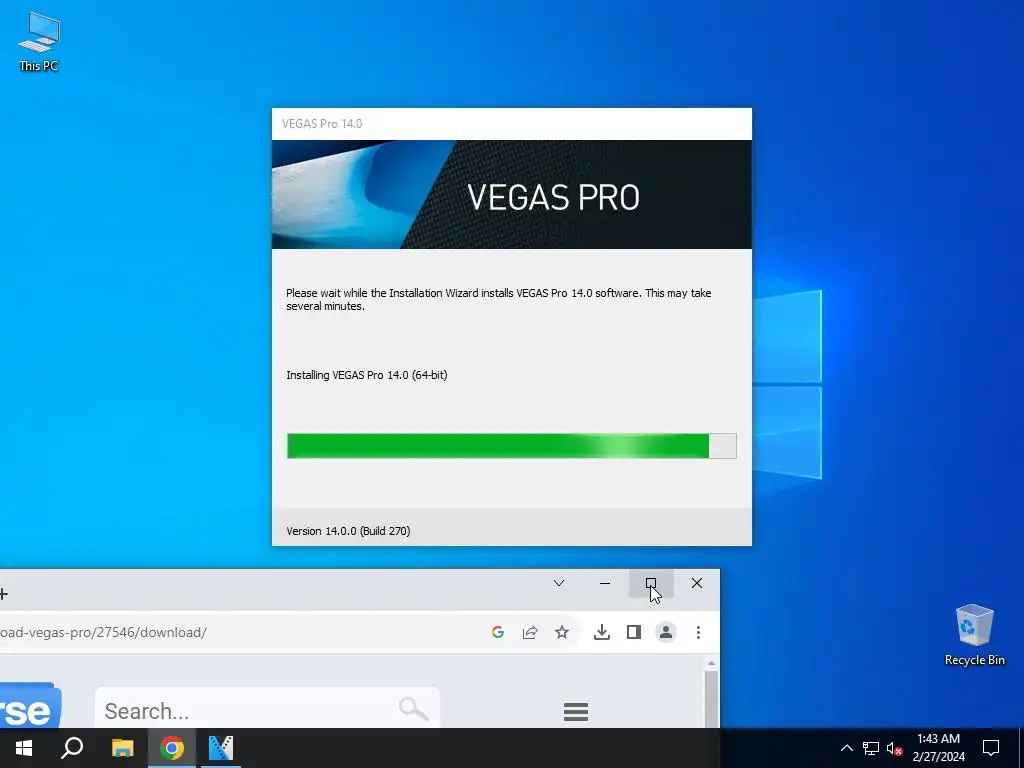Click the VEGAS PRO banner image
Viewport: 1024px width, 768px height.
[511, 195]
